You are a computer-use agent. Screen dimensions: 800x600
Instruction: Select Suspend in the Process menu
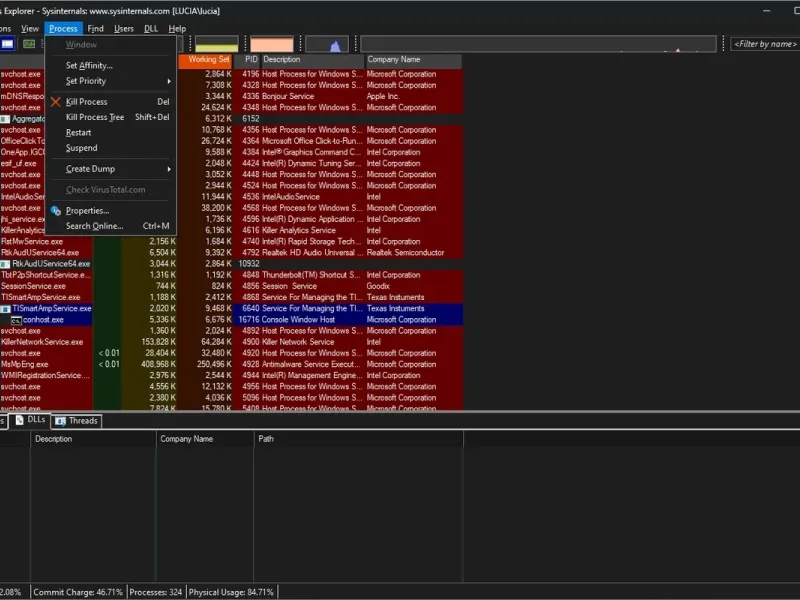coord(82,148)
